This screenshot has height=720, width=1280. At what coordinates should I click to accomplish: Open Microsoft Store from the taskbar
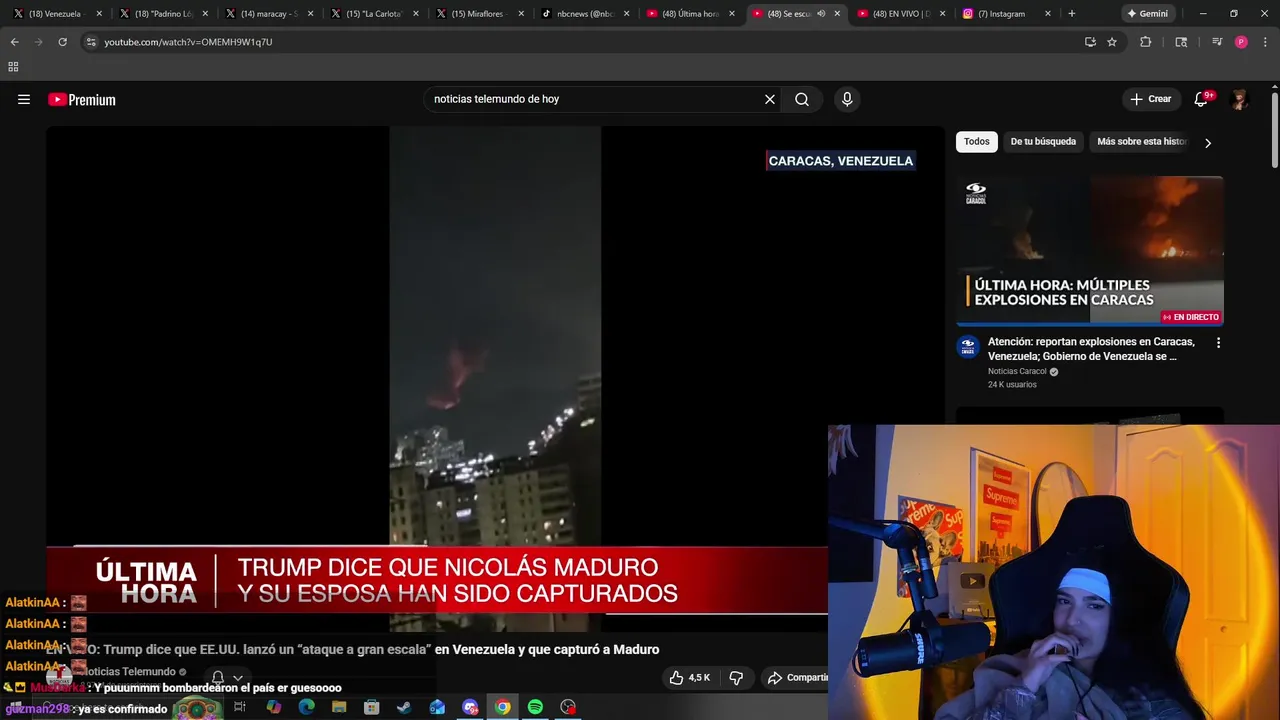coord(371,707)
